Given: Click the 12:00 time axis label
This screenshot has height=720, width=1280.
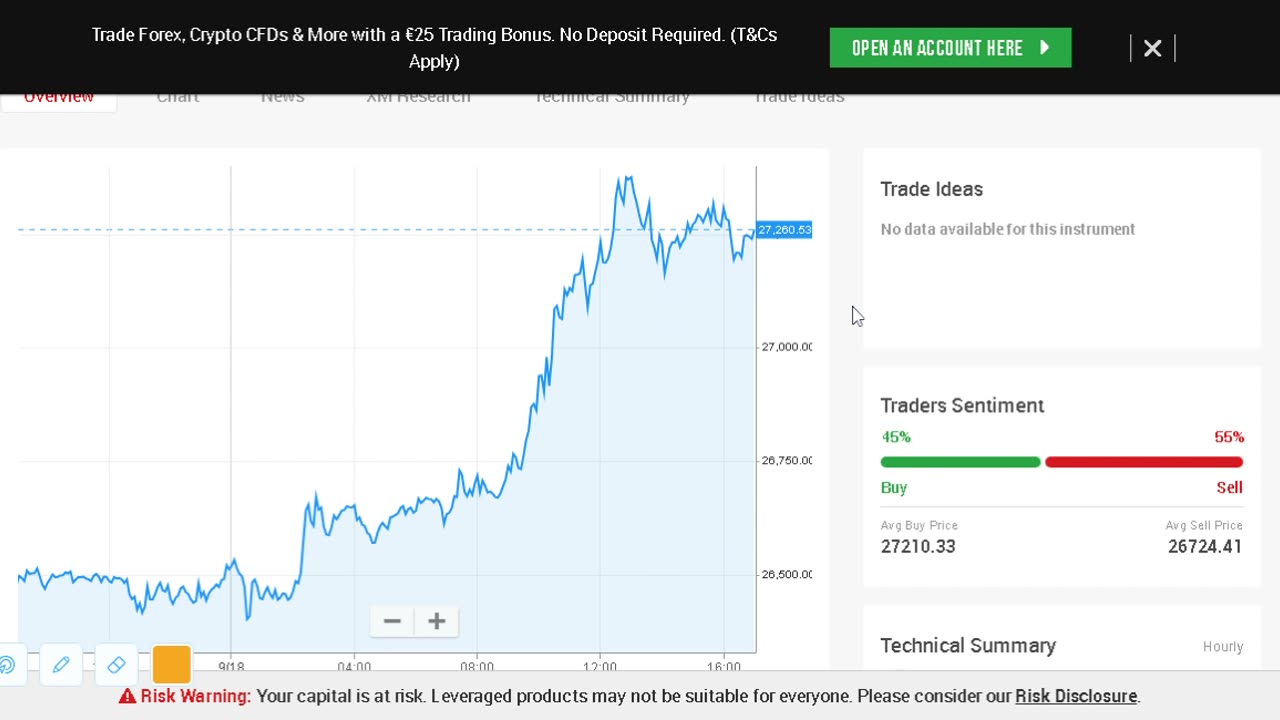Looking at the screenshot, I should pyautogui.click(x=600, y=666).
